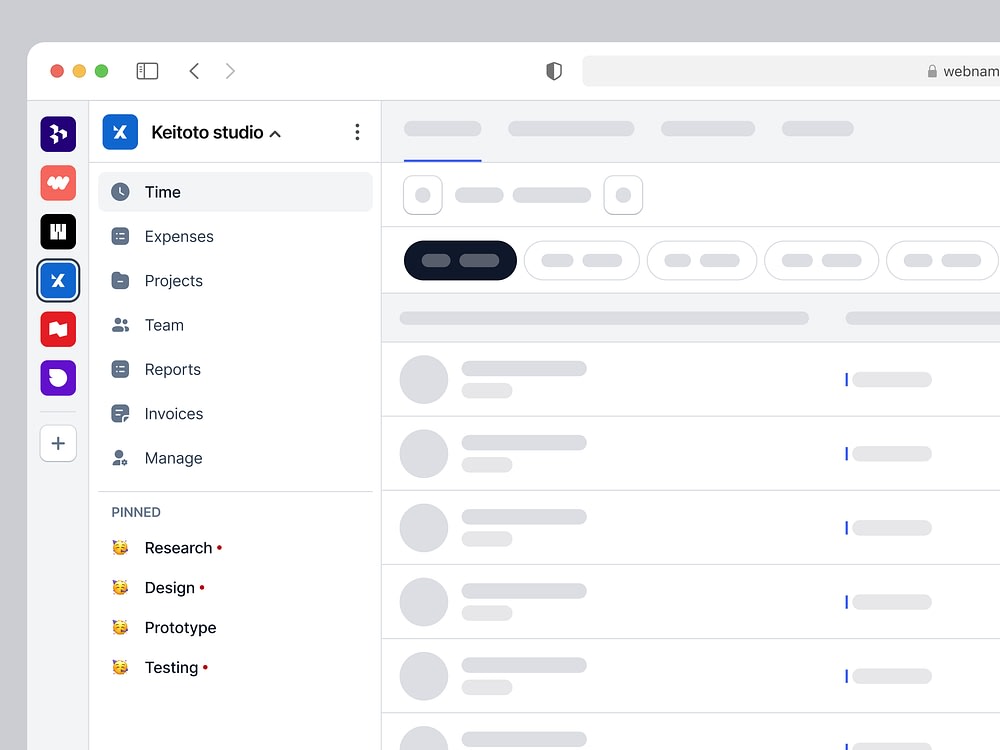Open the privacy shield icon
Viewport: 1000px width, 750px height.
pyautogui.click(x=554, y=71)
